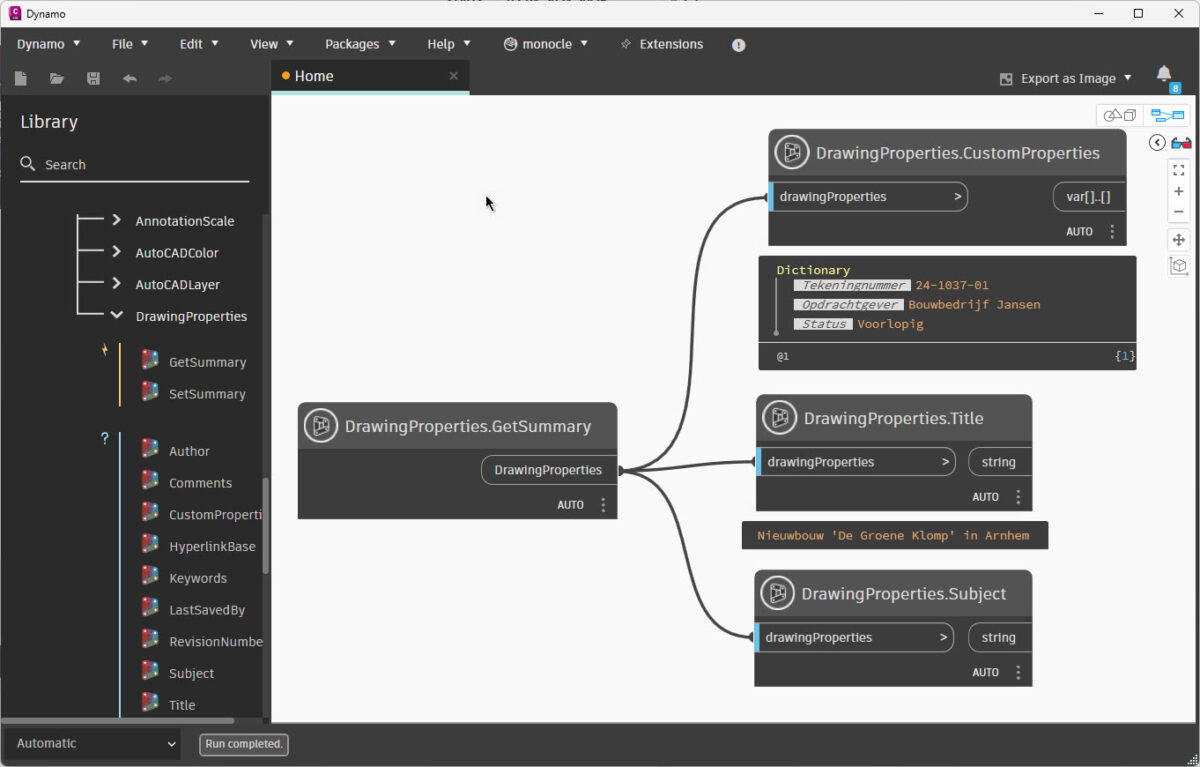The height and width of the screenshot is (767, 1200).
Task: Click the library horizontal scrollbar
Action: pos(117,720)
